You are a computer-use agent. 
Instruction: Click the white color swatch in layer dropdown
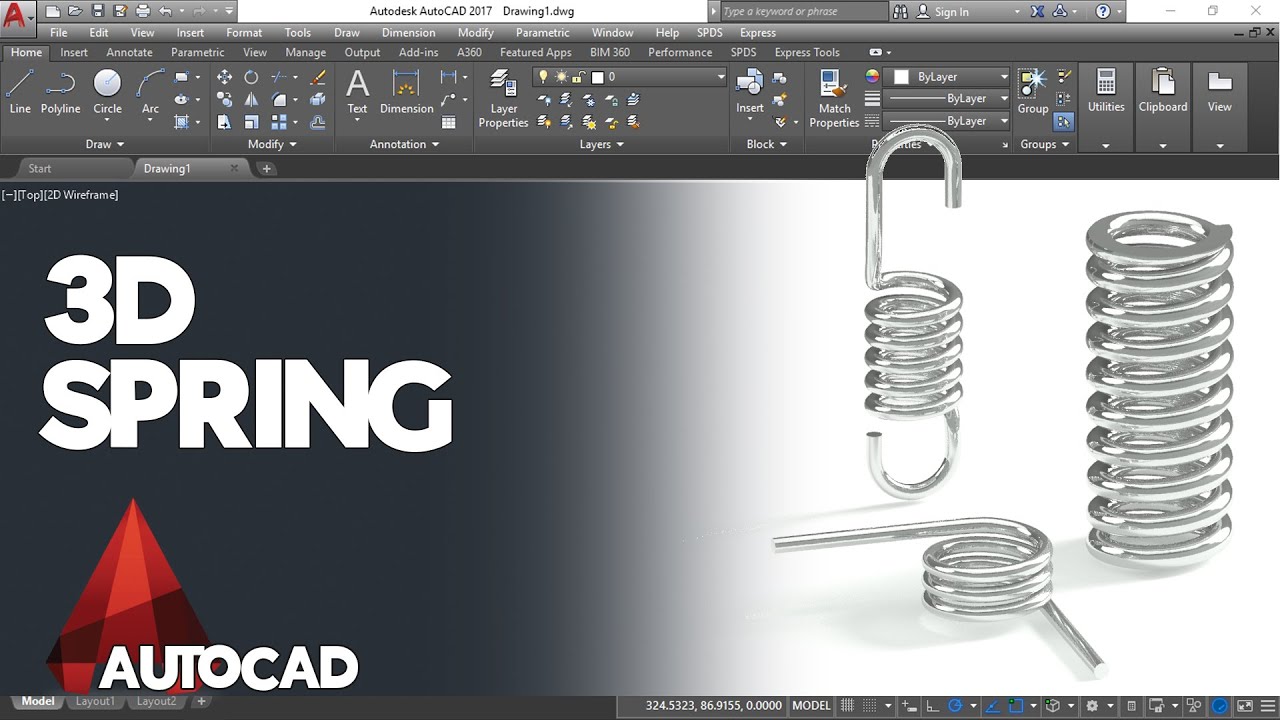[x=597, y=77]
